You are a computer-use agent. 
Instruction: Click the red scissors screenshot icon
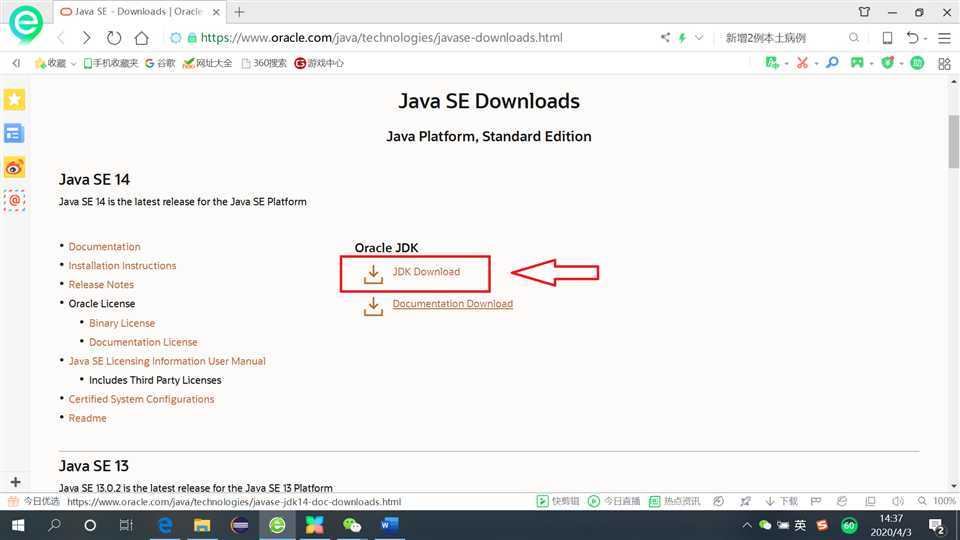[x=802, y=62]
